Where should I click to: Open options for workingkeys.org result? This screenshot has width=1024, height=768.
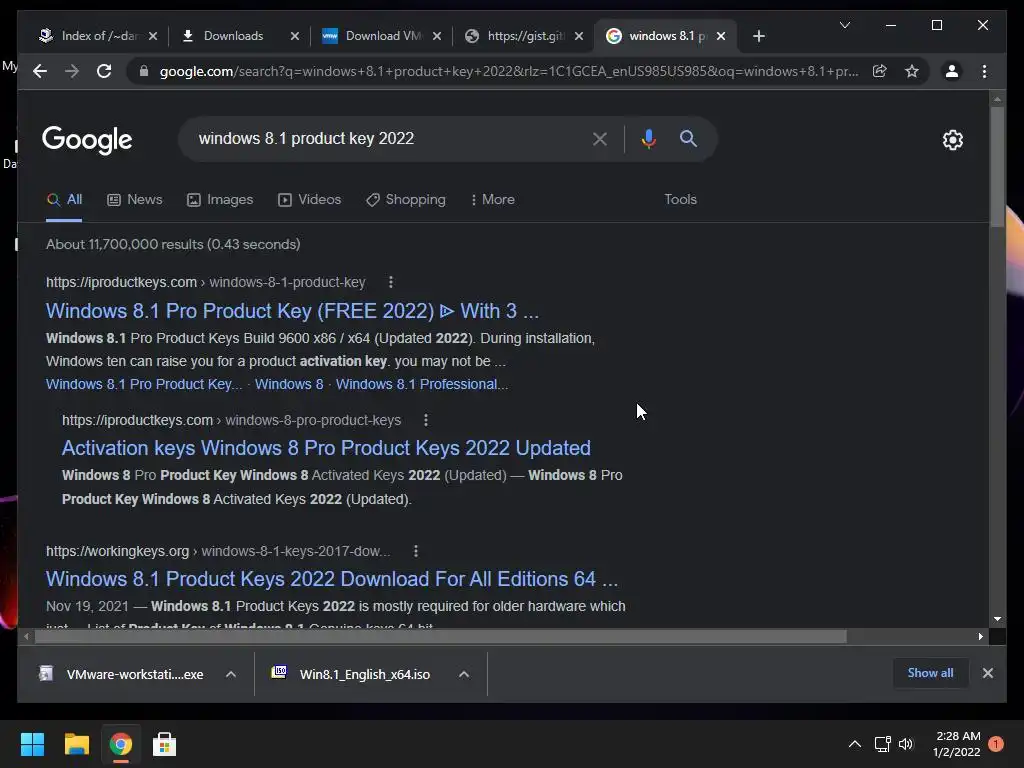[x=415, y=551]
